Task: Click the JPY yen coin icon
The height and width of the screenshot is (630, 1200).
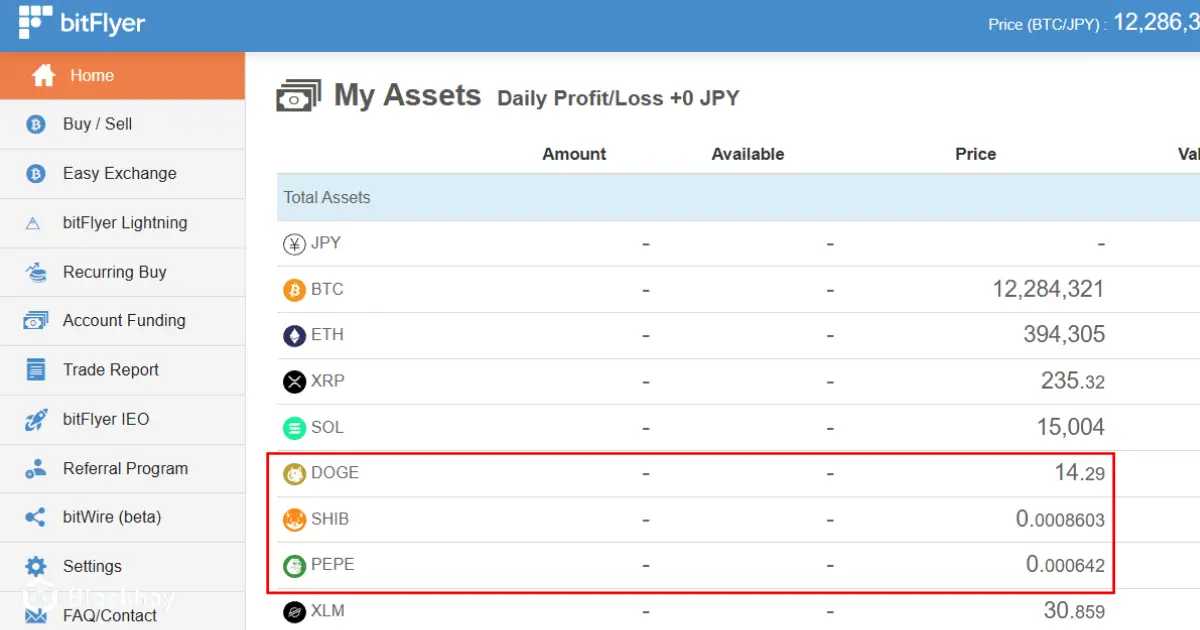Action: (294, 244)
